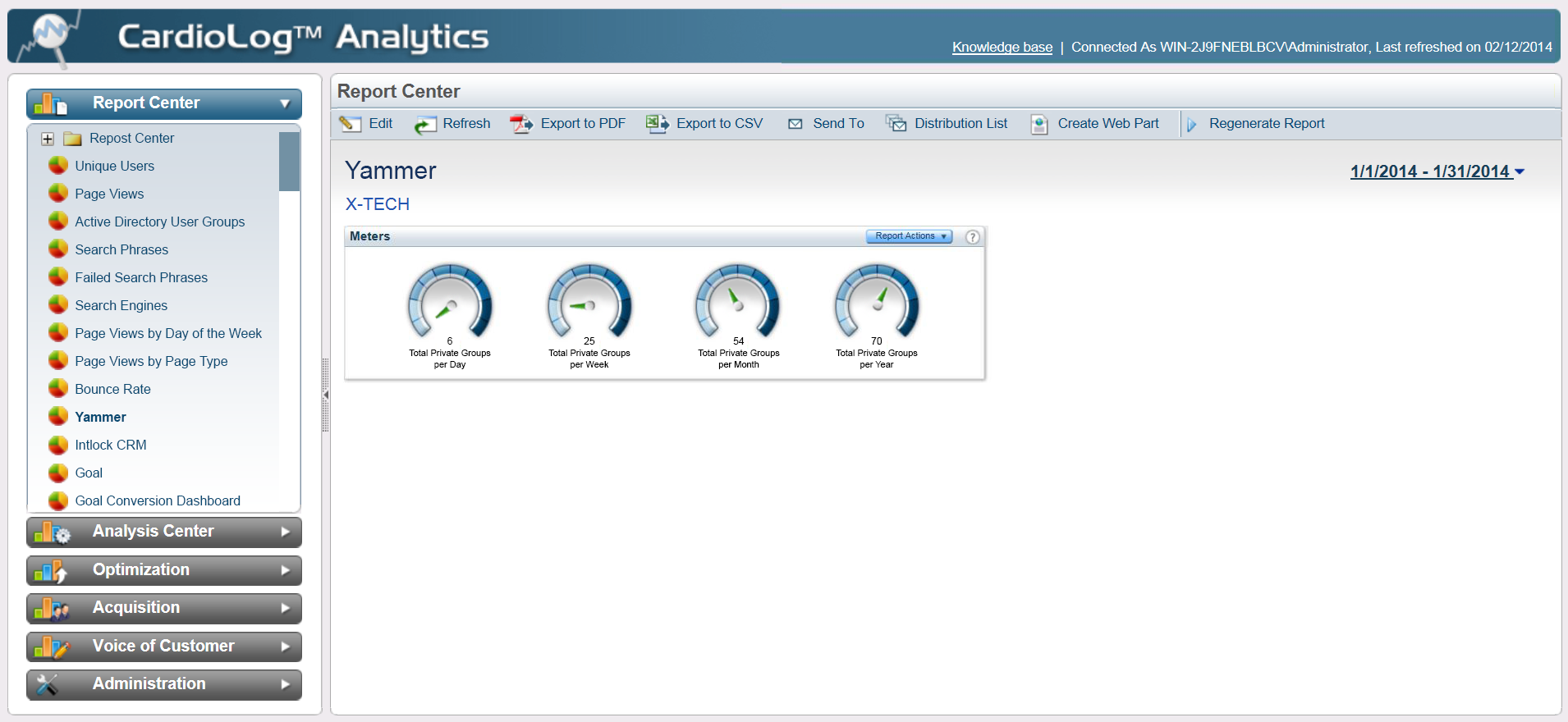Click the Distribution List label
Image resolution: width=1568 pixels, height=722 pixels.
click(961, 124)
